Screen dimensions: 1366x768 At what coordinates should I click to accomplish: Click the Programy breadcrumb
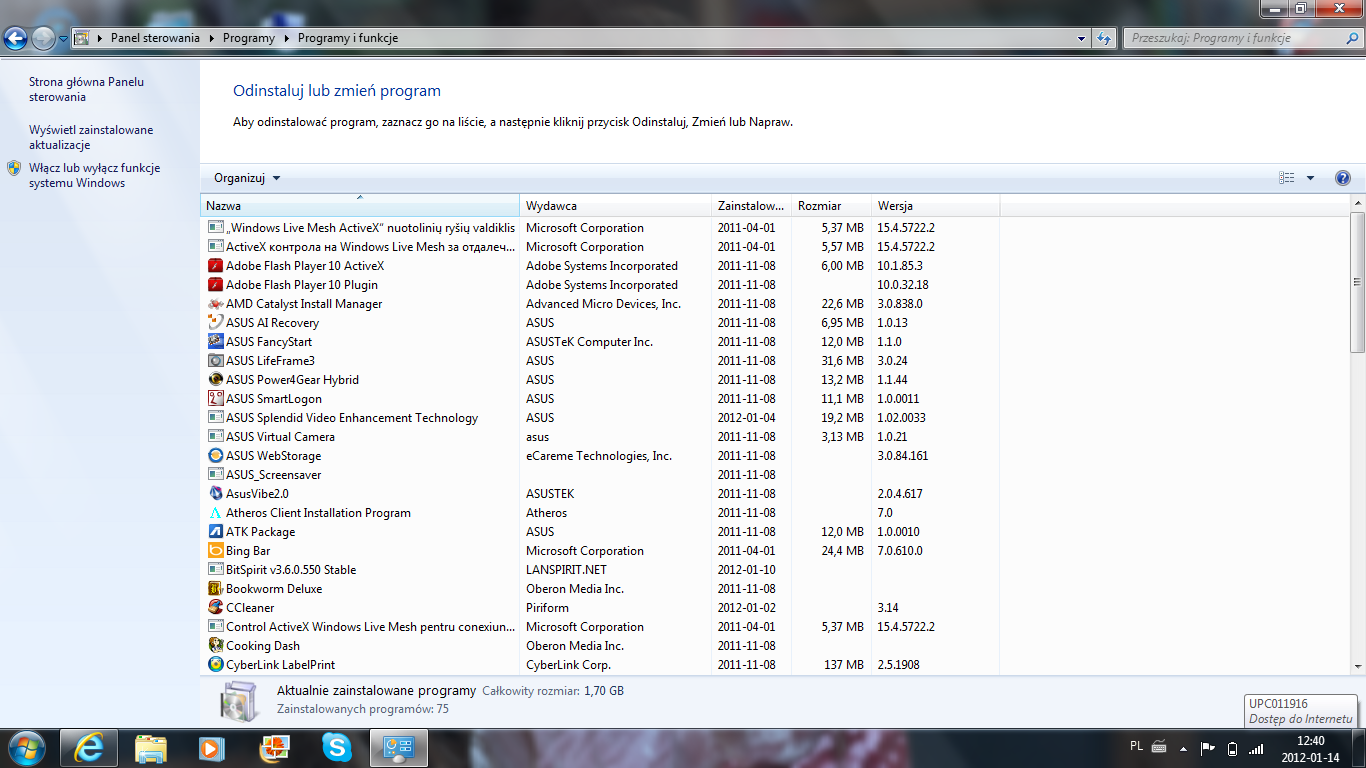coord(249,38)
